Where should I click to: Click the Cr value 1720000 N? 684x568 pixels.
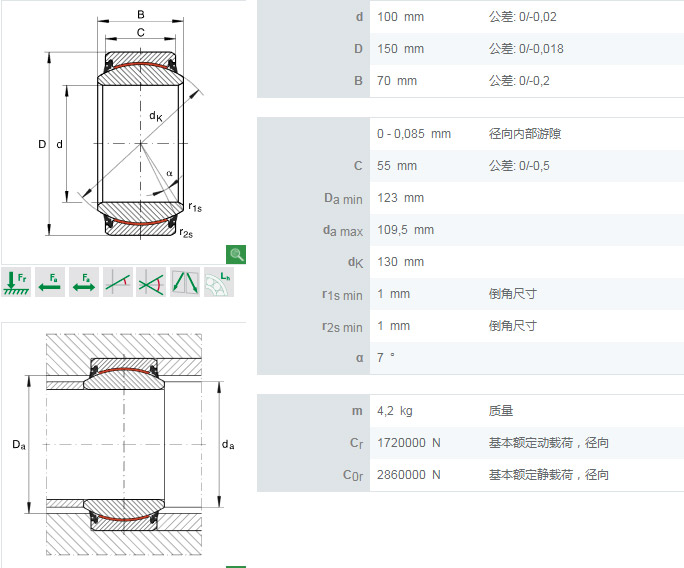(x=409, y=443)
